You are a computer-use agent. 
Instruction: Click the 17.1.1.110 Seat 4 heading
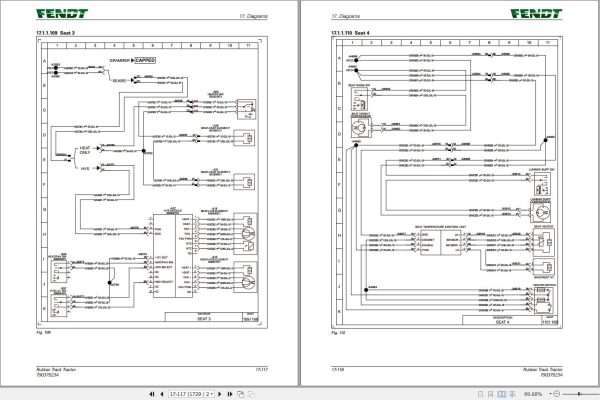(350, 33)
